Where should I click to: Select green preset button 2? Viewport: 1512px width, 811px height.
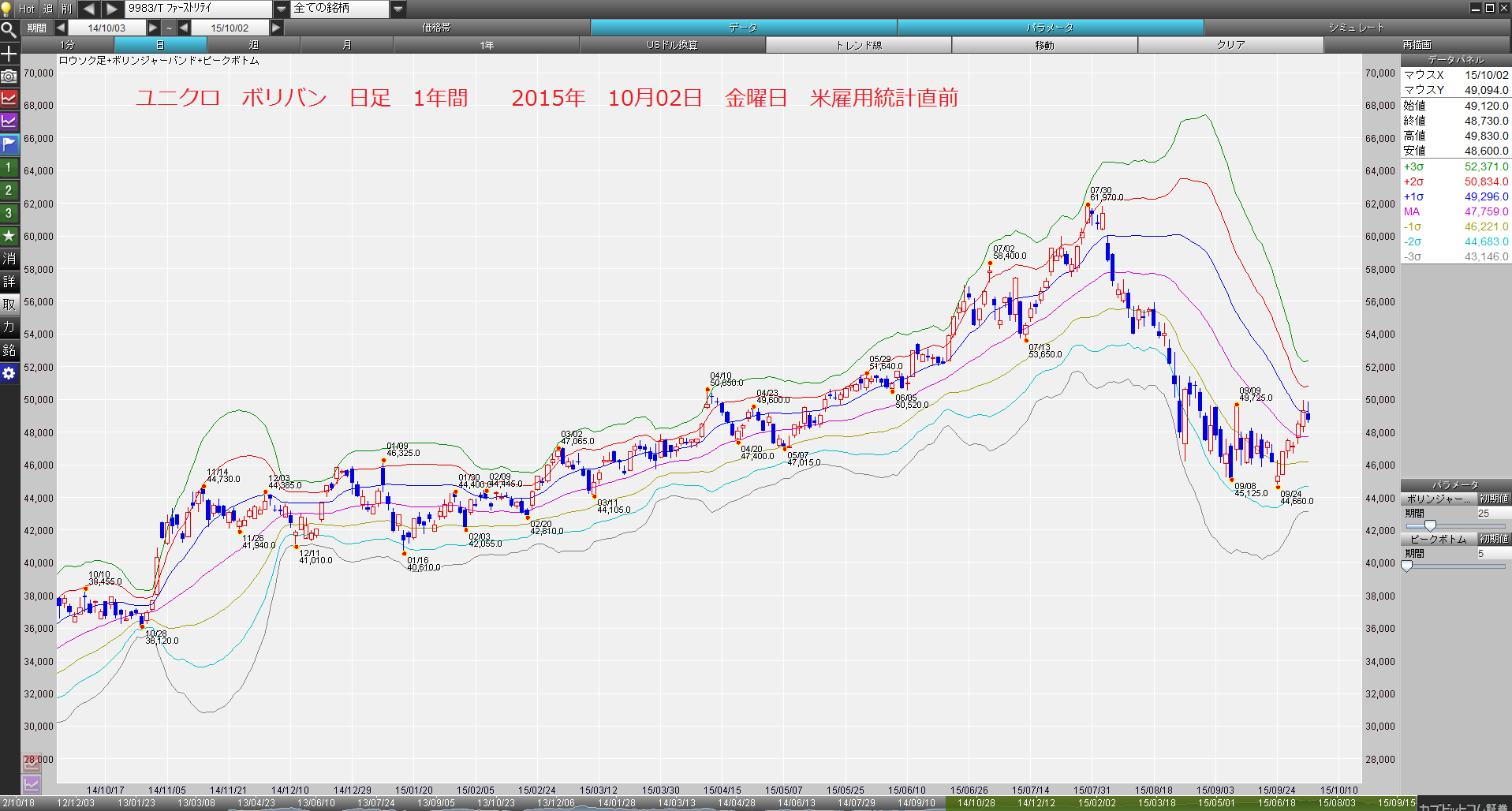click(x=9, y=190)
